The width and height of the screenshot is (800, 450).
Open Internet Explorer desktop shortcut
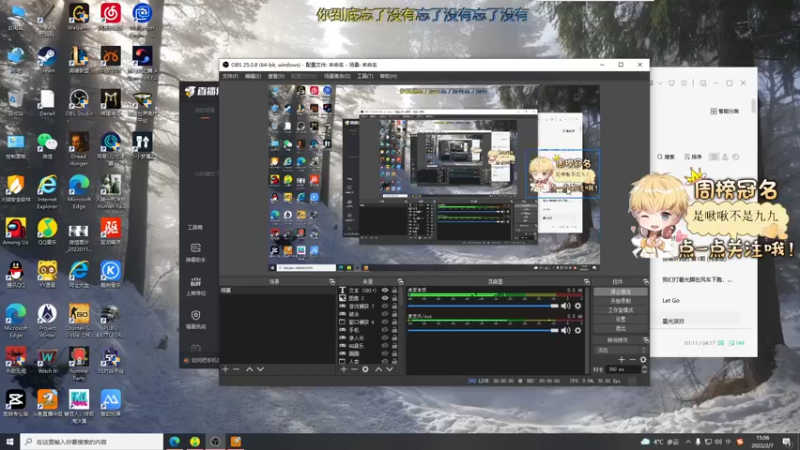pos(47,191)
